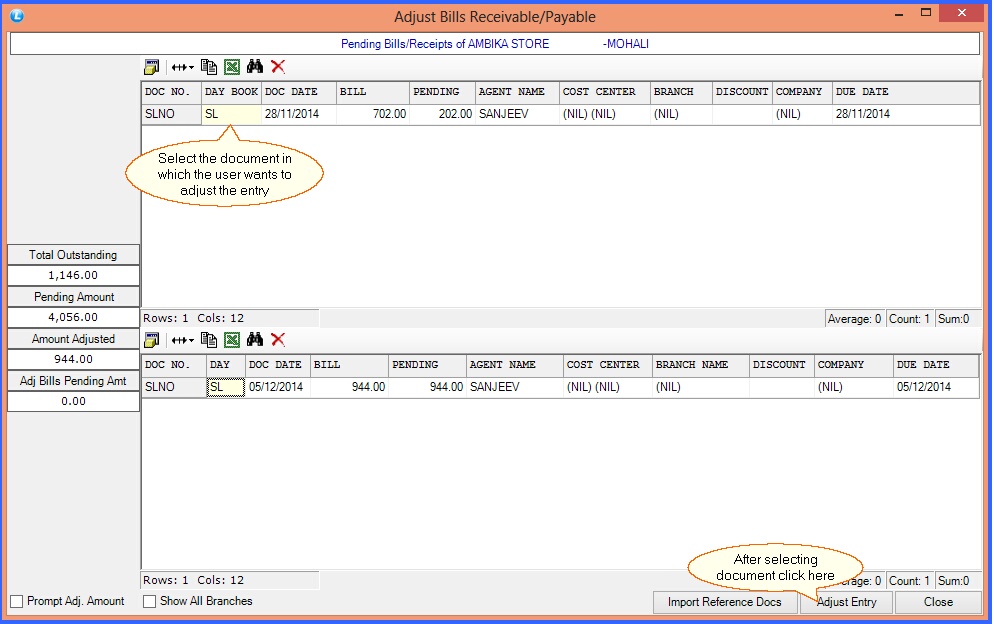Enable Show All Branches checkbox
The image size is (994, 624).
(150, 601)
